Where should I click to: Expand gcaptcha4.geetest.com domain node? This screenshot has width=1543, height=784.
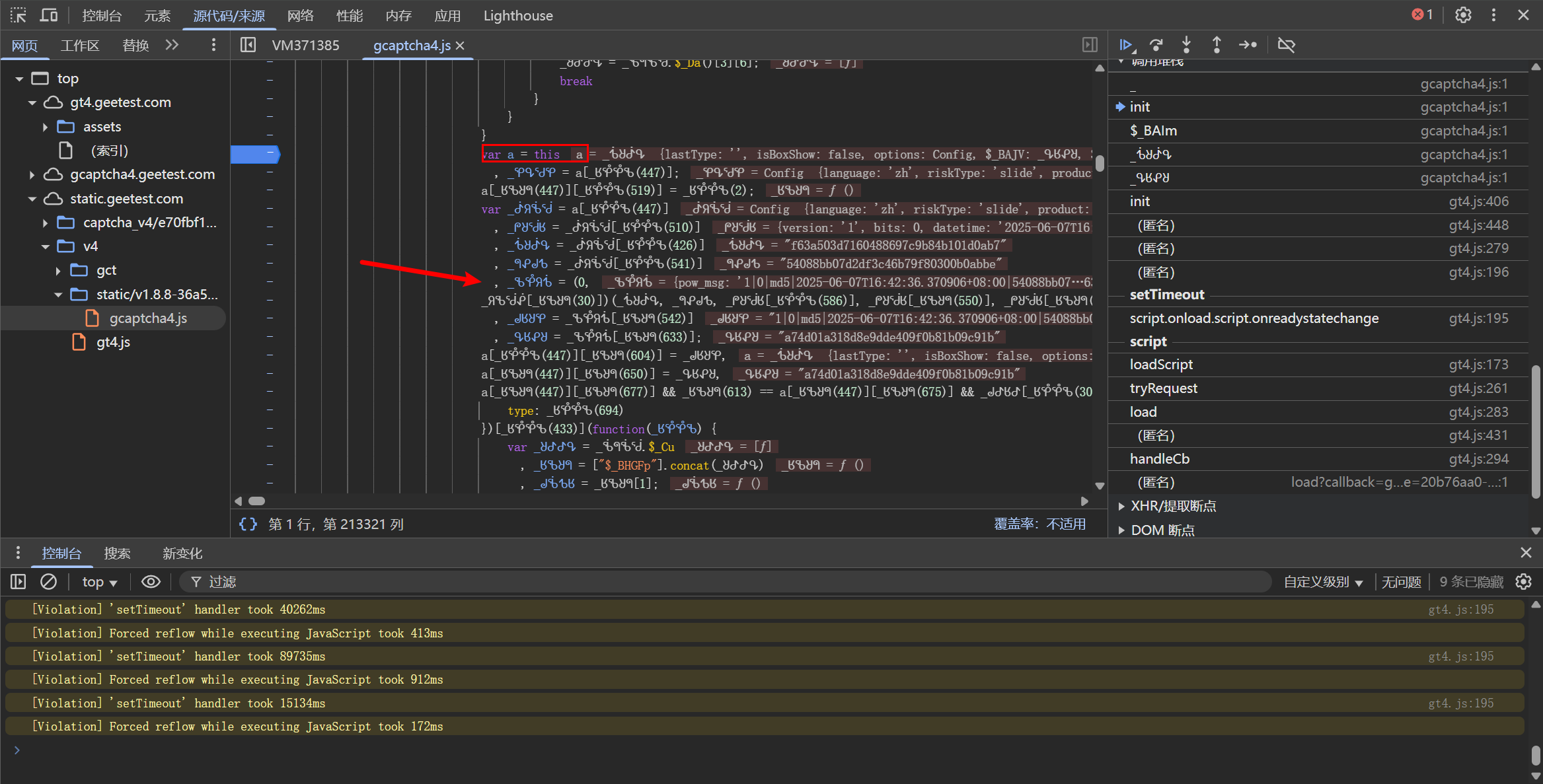pyautogui.click(x=32, y=174)
